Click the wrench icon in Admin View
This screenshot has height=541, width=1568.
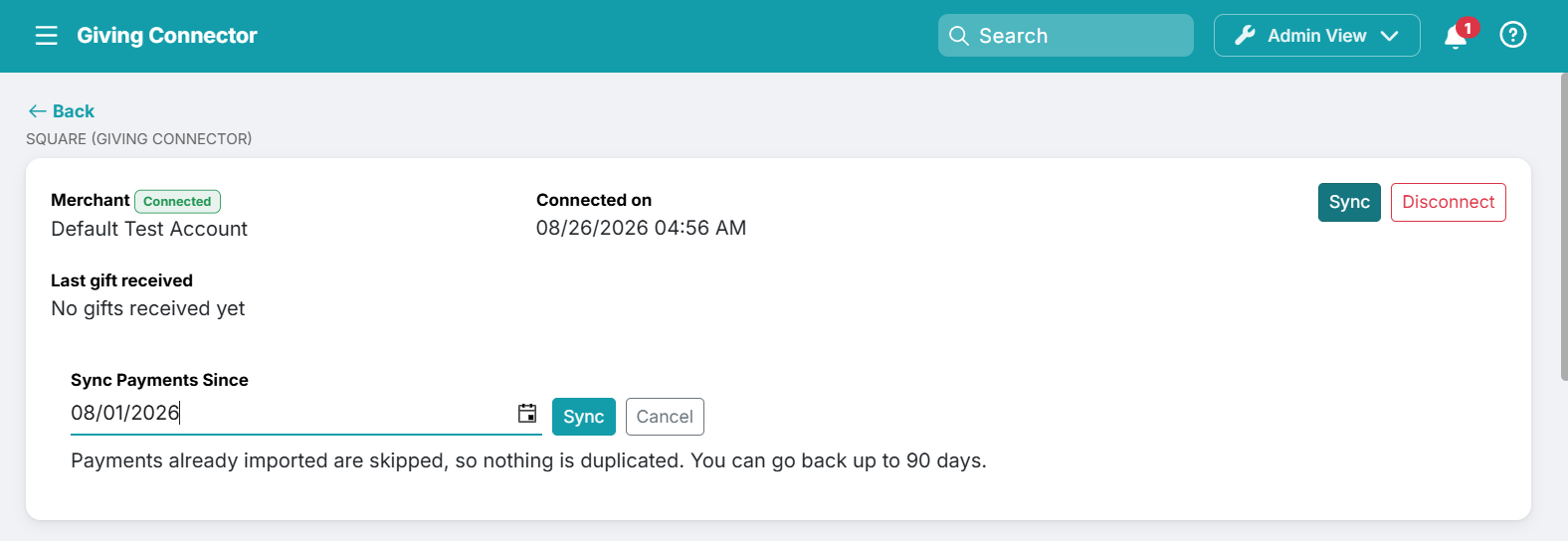[x=1245, y=36]
